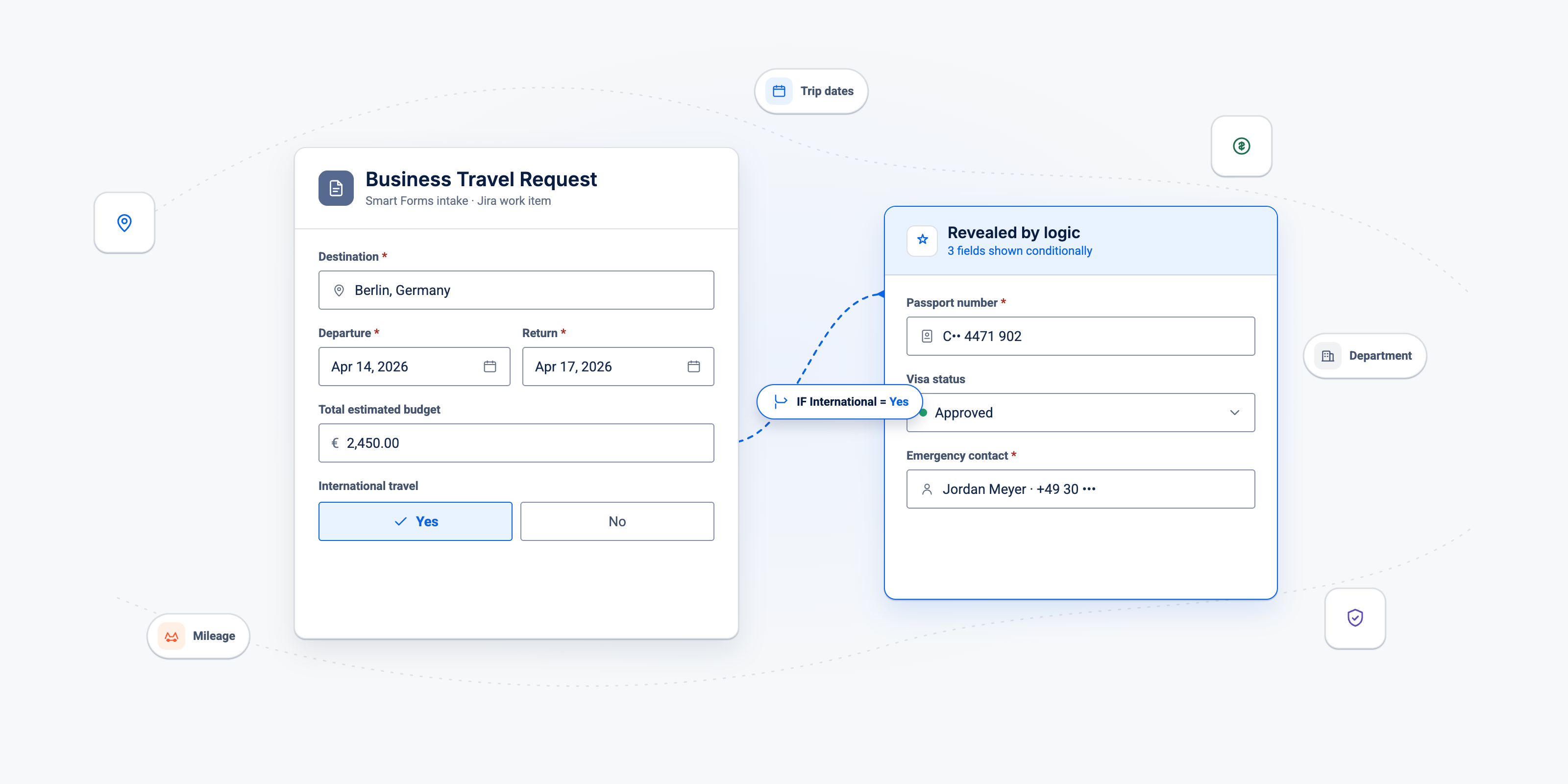Click the branch icon in IF International rule
The width and height of the screenshot is (1568, 784).
(x=781, y=402)
